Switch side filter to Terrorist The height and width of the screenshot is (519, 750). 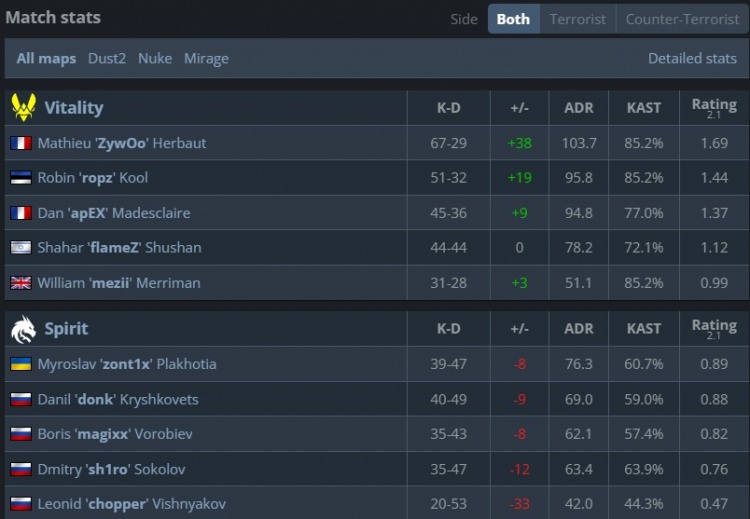(577, 19)
